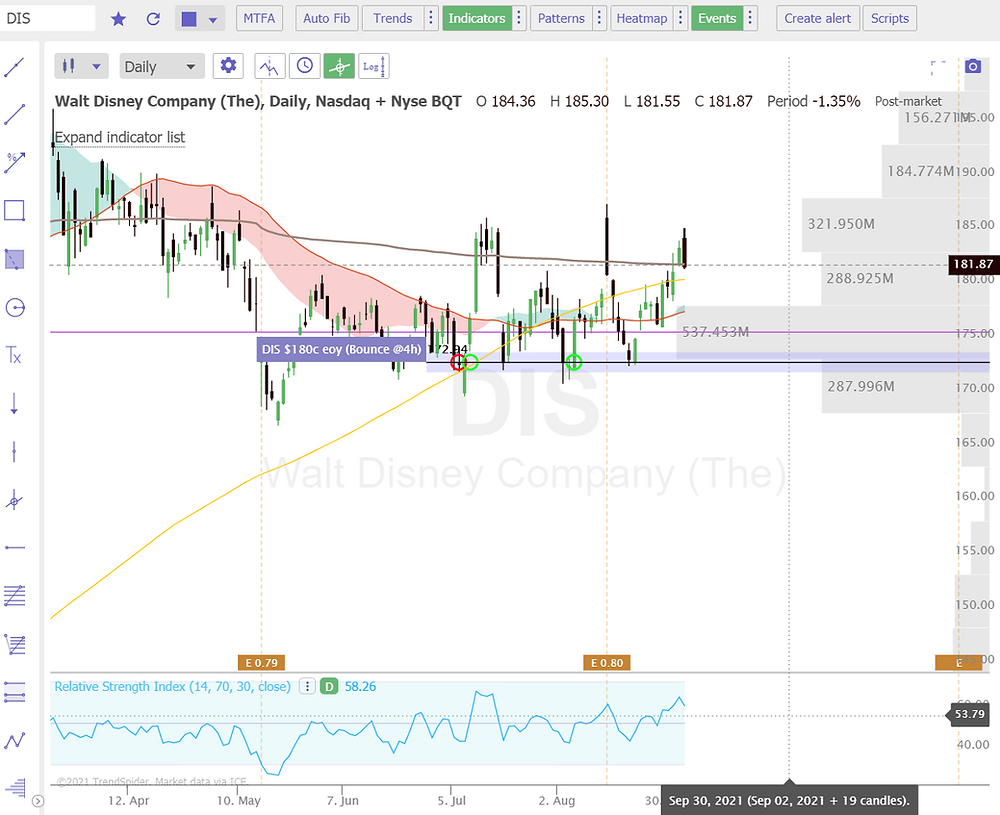Viewport: 1000px width, 815px height.
Task: Collapse the left drawing toolbar arrow
Action: [38, 801]
